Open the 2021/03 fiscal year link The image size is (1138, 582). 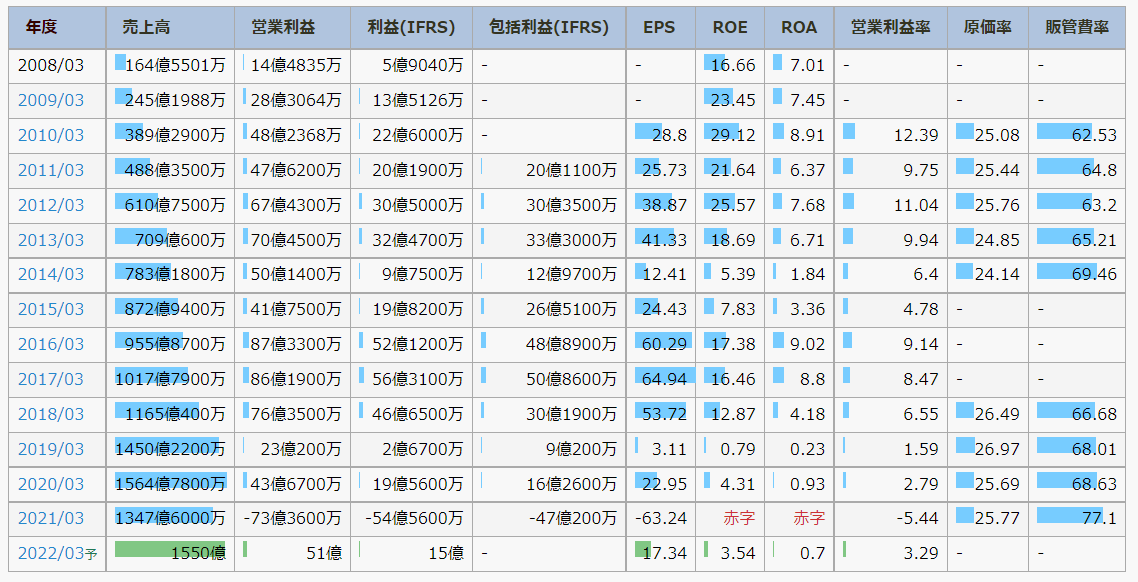[51, 518]
